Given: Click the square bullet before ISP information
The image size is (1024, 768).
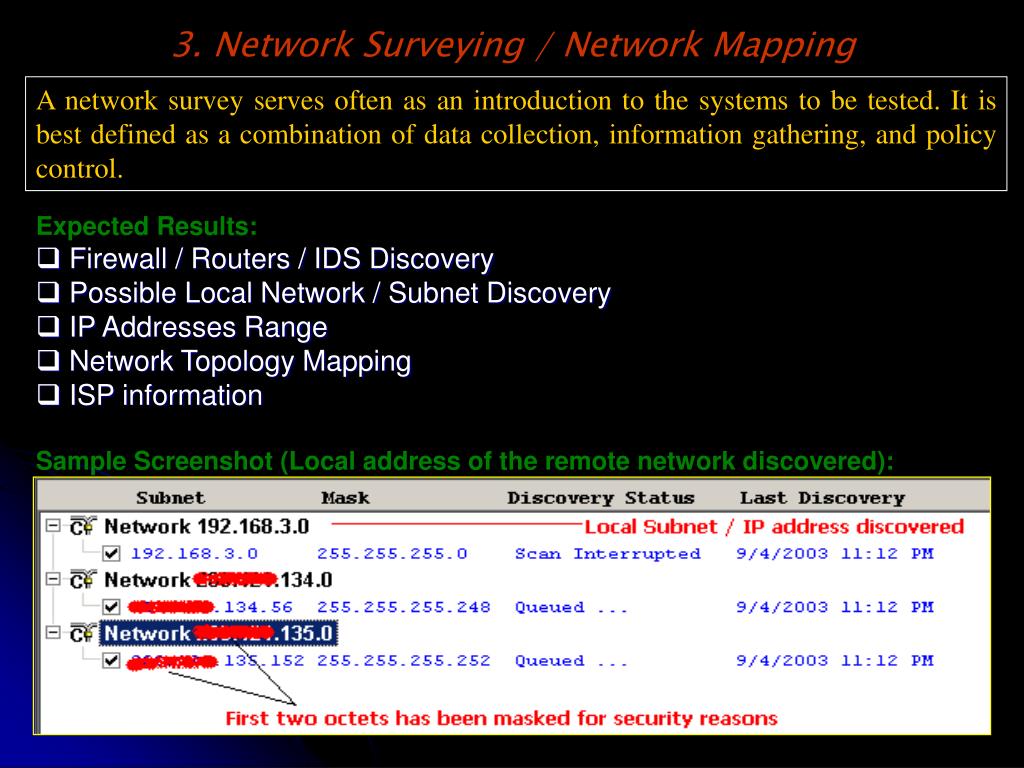Looking at the screenshot, I should coord(48,394).
